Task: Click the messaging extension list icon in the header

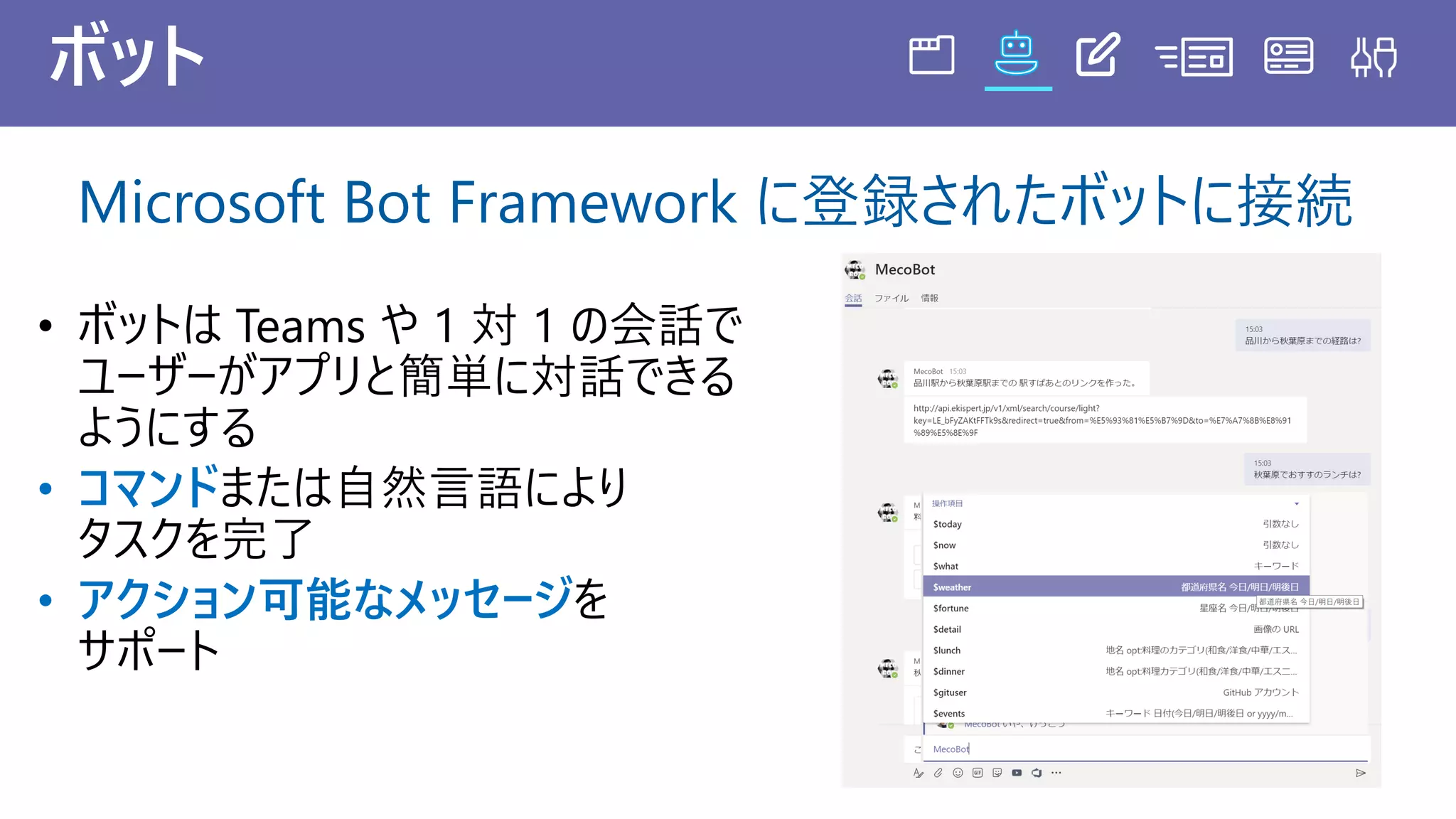Action: pos(1194,57)
